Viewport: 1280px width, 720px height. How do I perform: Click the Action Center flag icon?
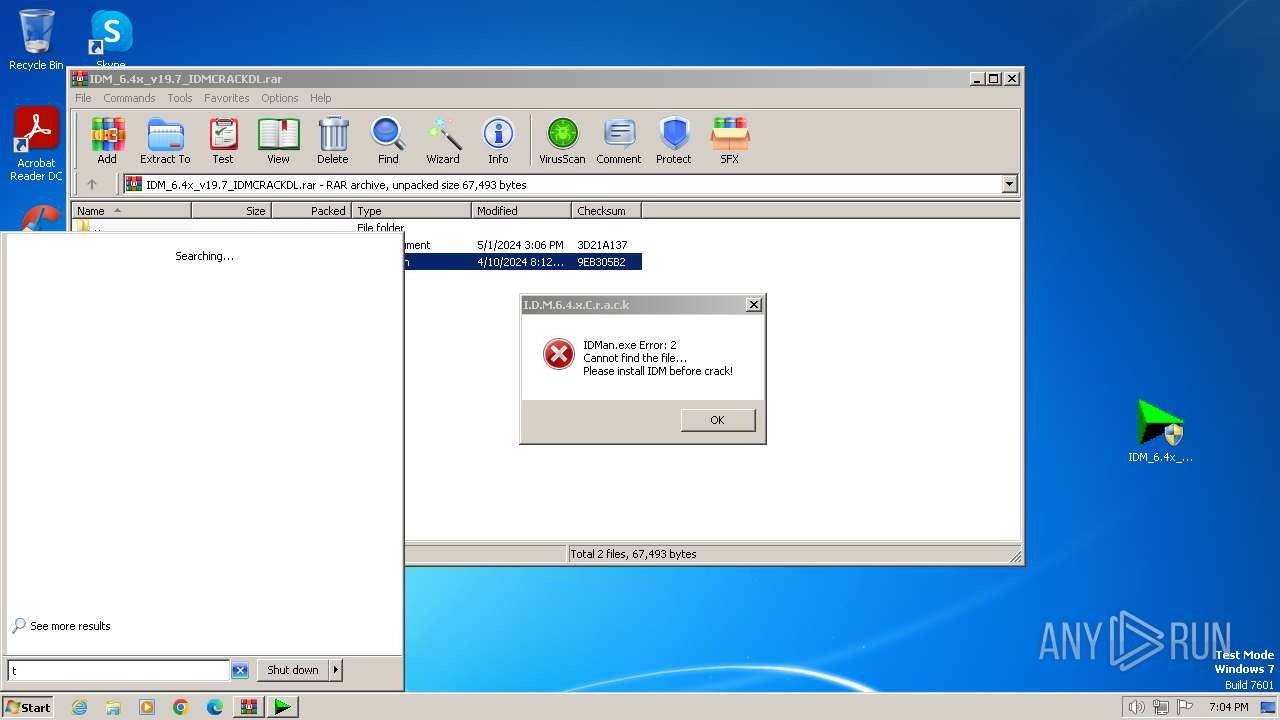(x=1186, y=707)
